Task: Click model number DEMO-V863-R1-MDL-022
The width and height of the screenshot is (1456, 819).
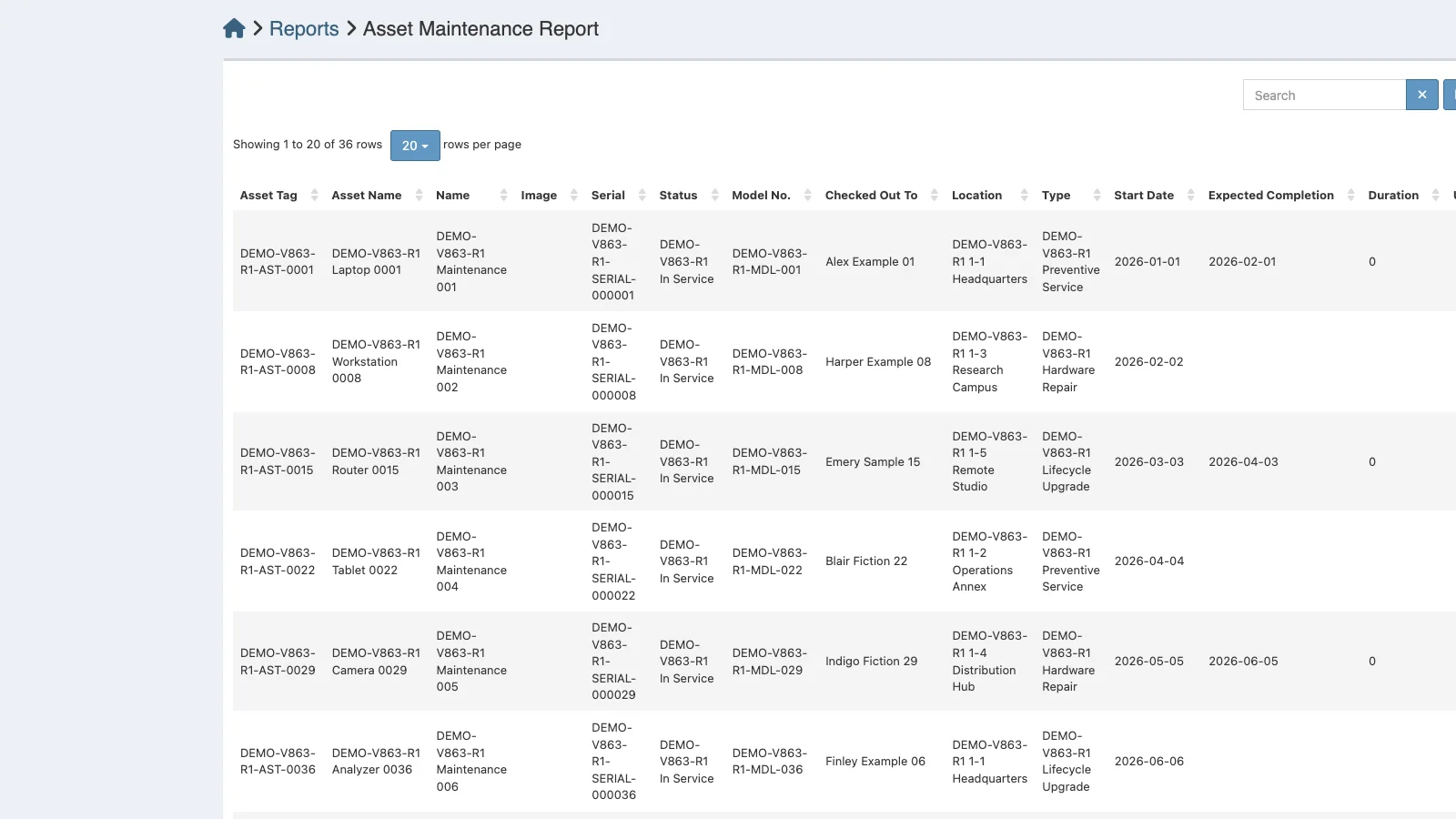Action: click(769, 561)
